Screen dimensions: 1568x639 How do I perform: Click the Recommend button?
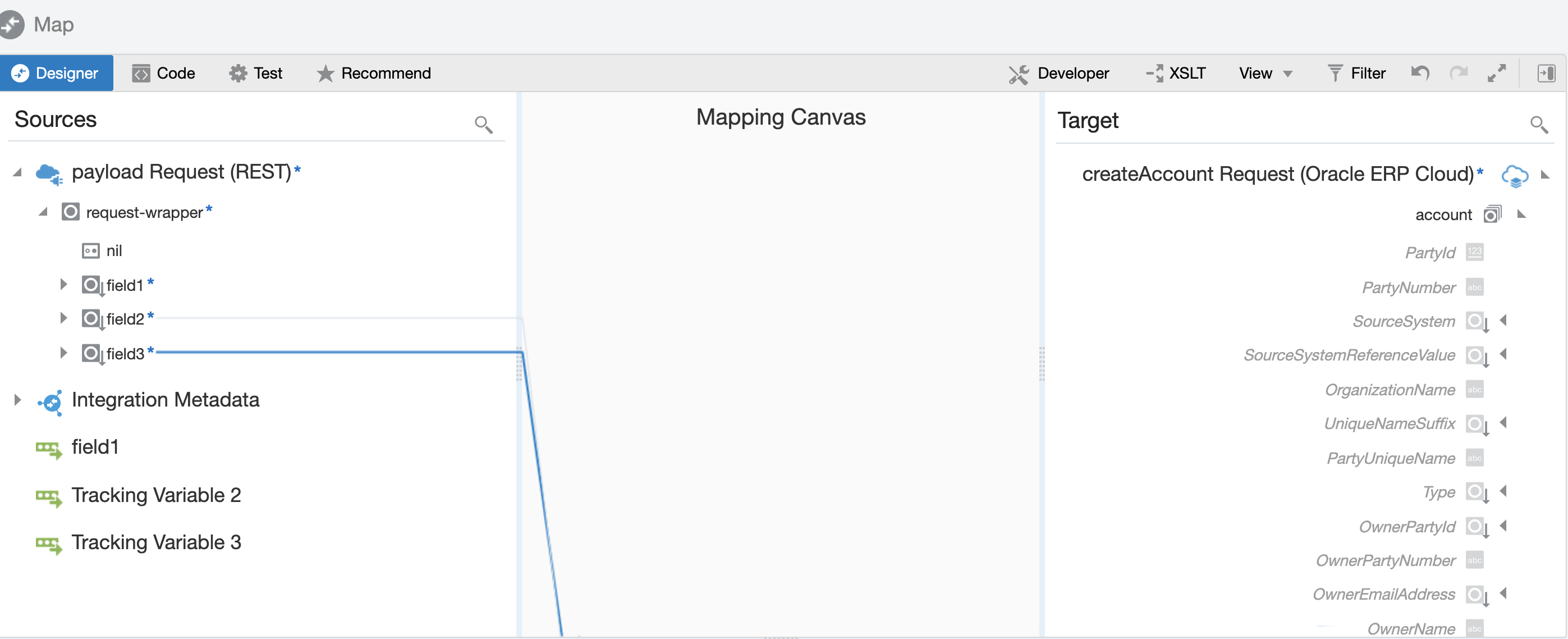[374, 73]
